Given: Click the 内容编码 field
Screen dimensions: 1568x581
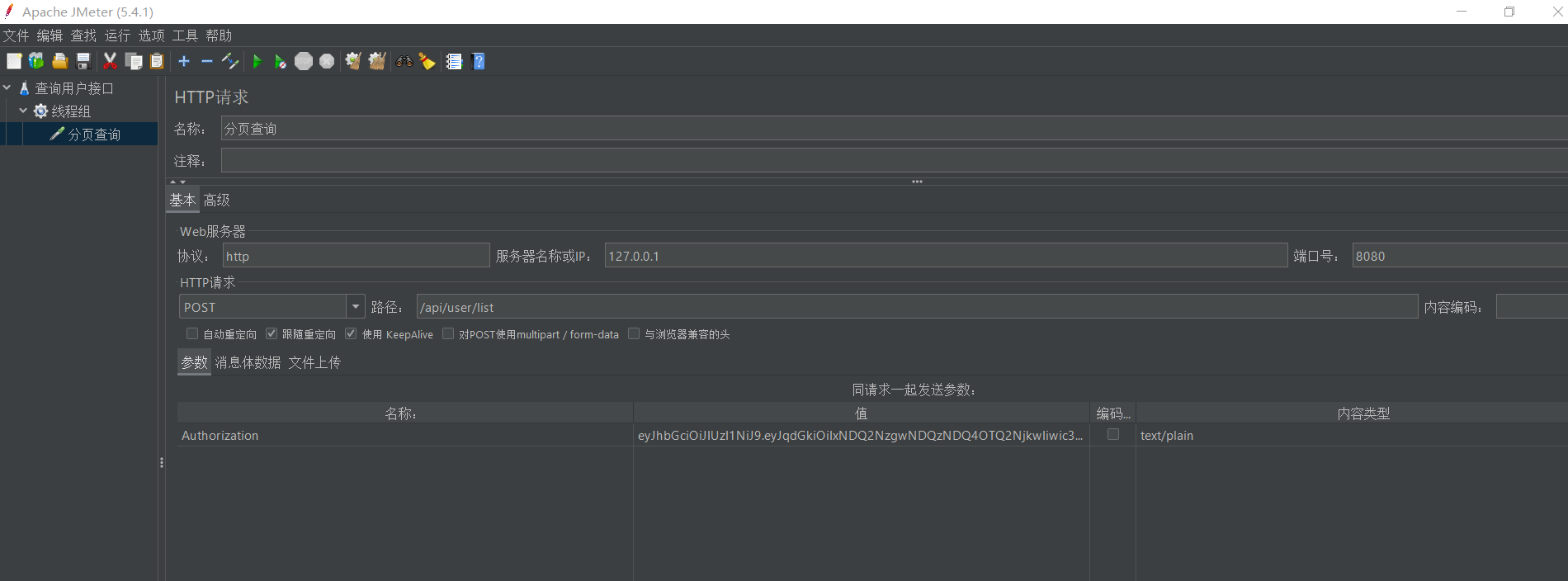Looking at the screenshot, I should (x=1532, y=306).
